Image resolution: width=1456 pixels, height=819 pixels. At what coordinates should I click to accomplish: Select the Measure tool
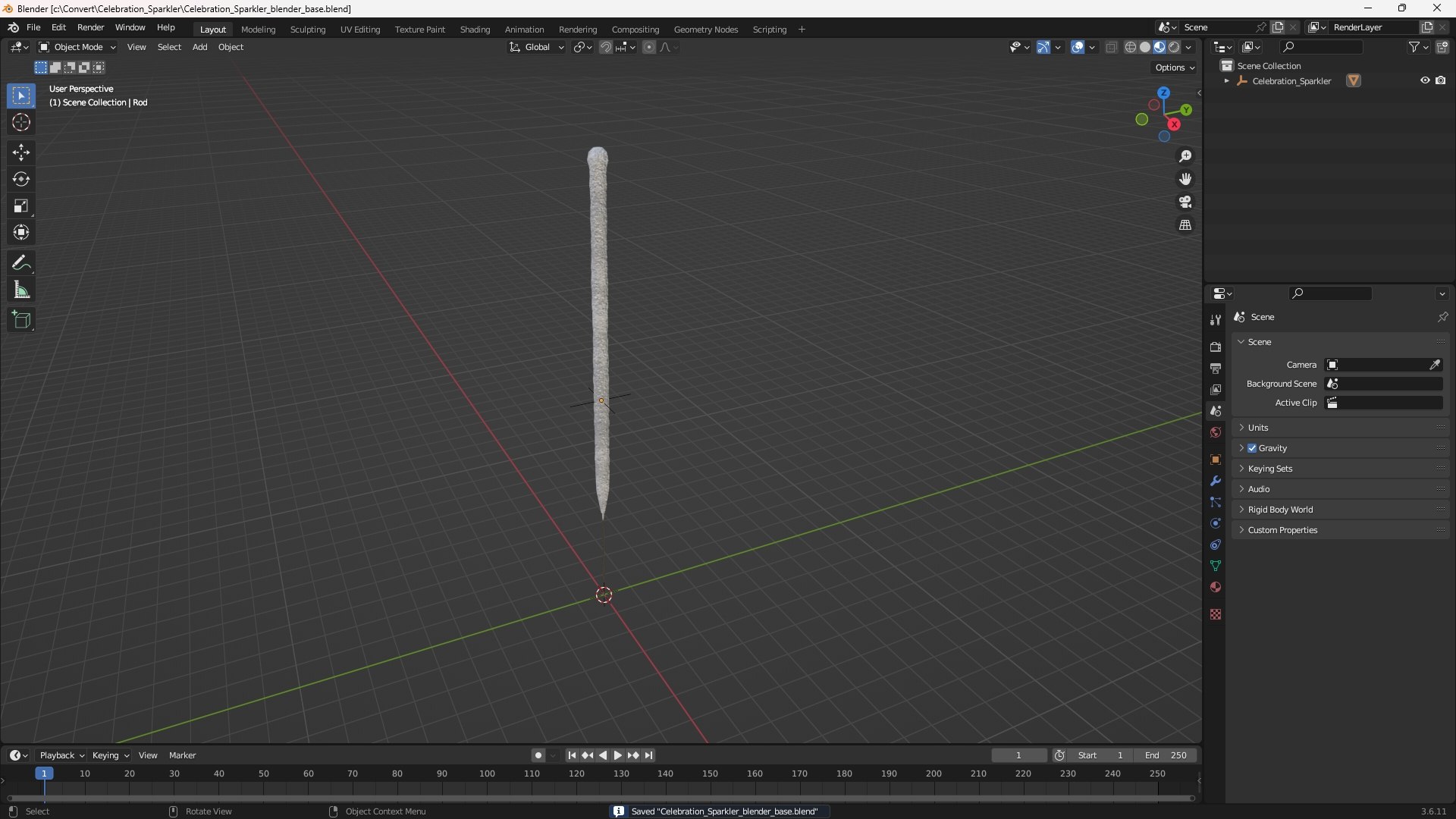coord(21,290)
